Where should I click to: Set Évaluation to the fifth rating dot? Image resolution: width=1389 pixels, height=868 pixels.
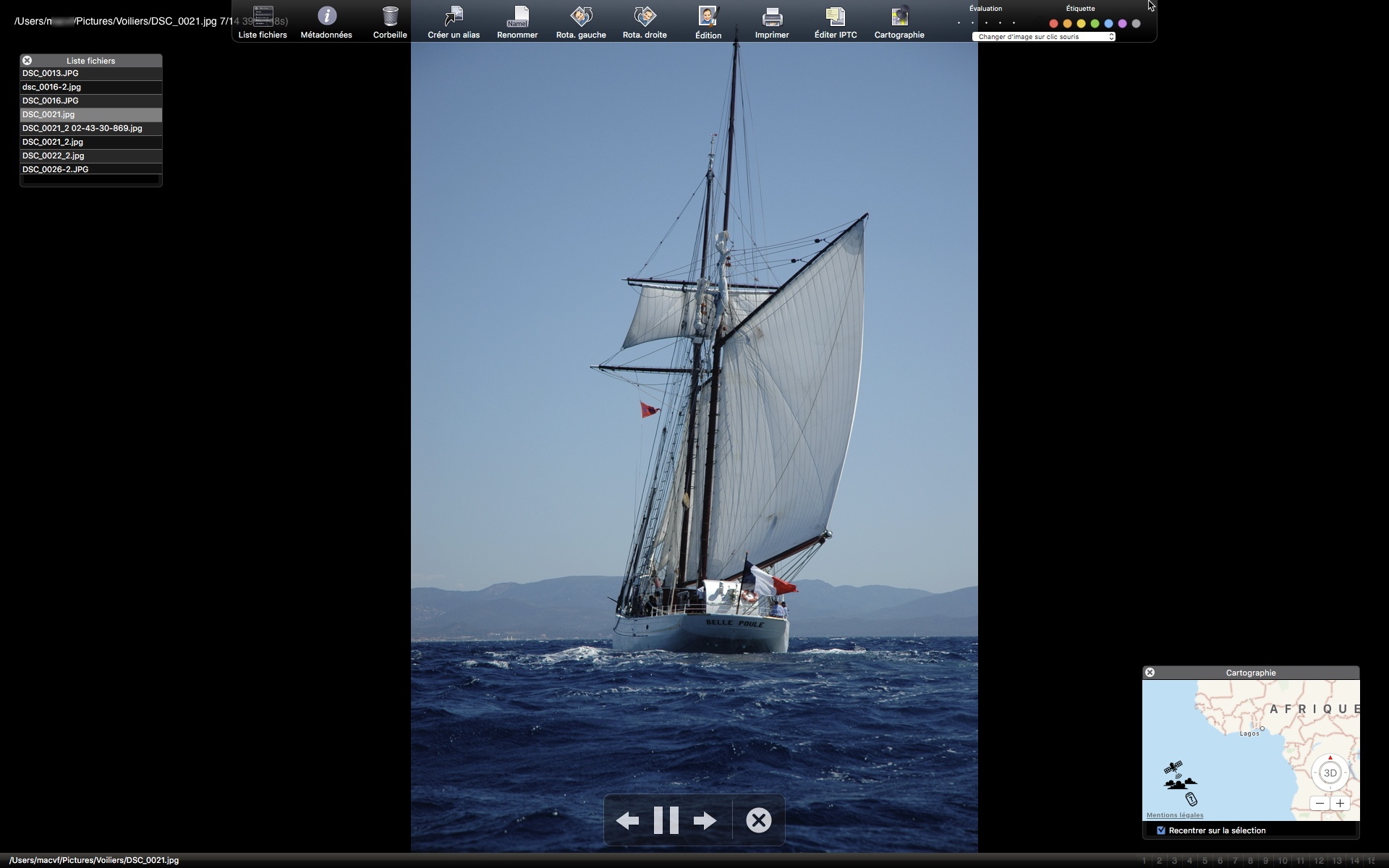point(1014,23)
